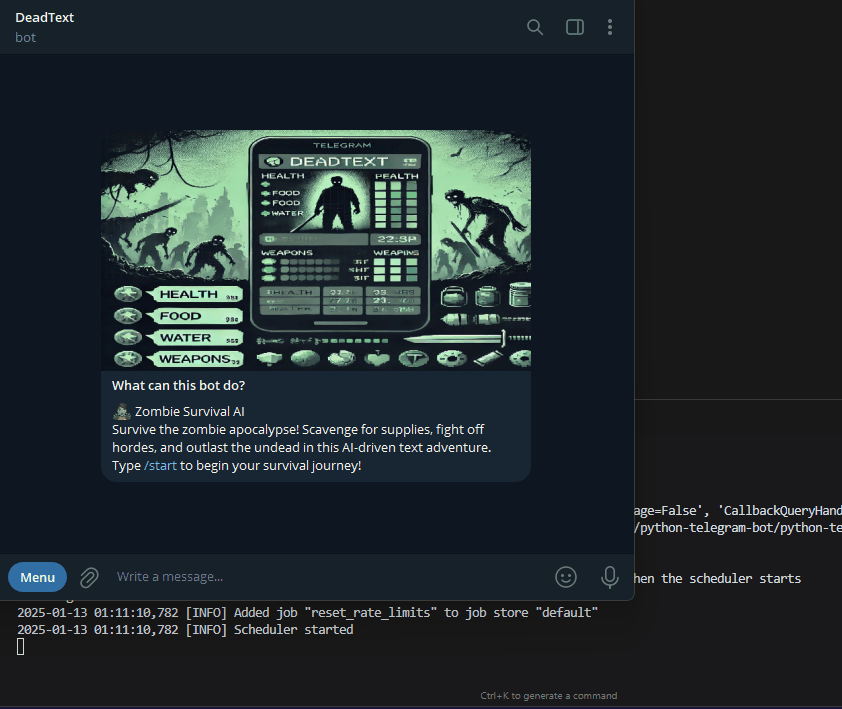Screen dimensions: 842x709
Task: Open search in the DeadText chat
Action: 535,27
